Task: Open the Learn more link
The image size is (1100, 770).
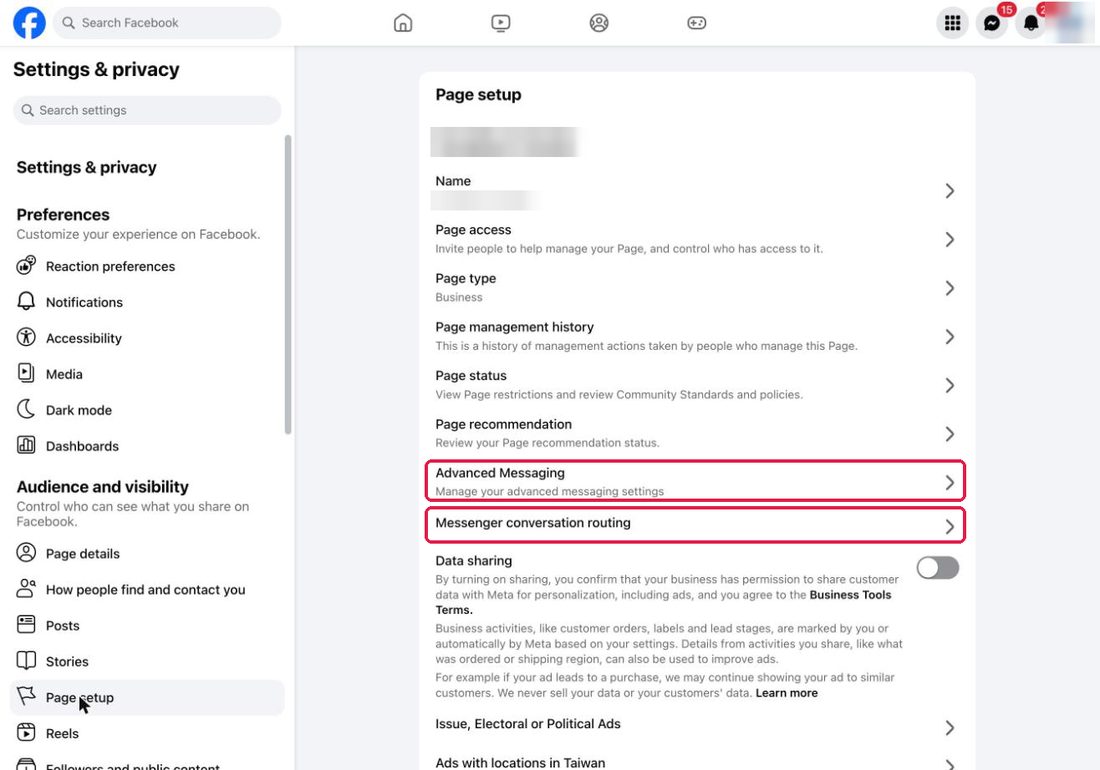Action: pyautogui.click(x=786, y=693)
